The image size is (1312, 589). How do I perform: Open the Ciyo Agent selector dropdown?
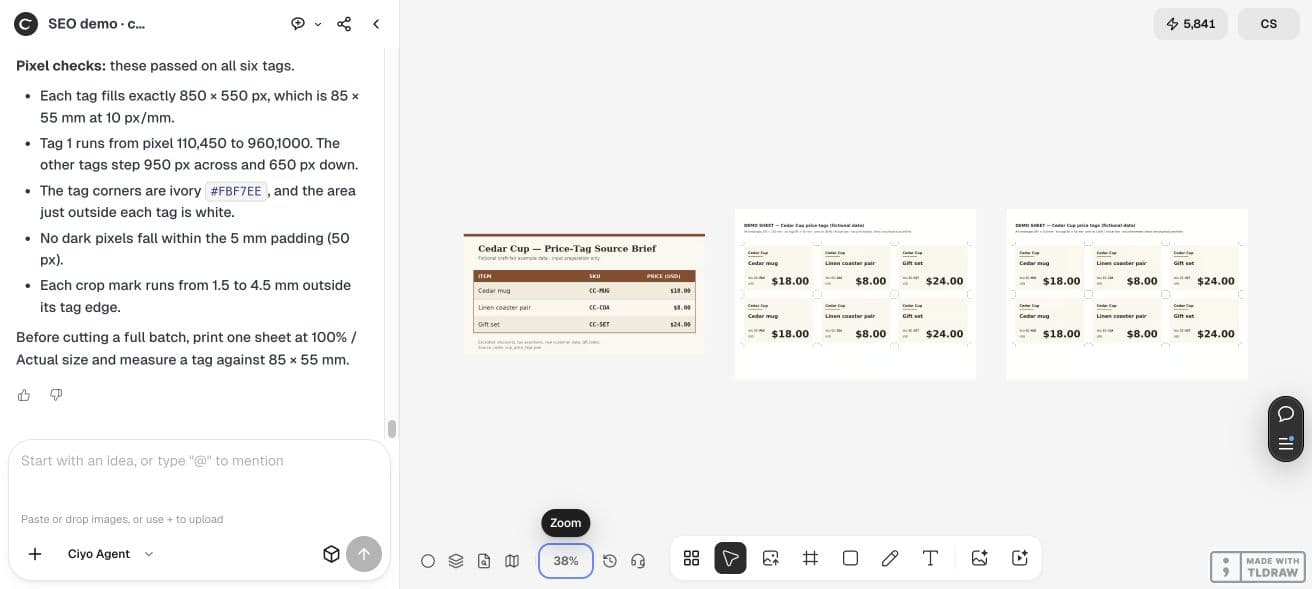(x=111, y=554)
